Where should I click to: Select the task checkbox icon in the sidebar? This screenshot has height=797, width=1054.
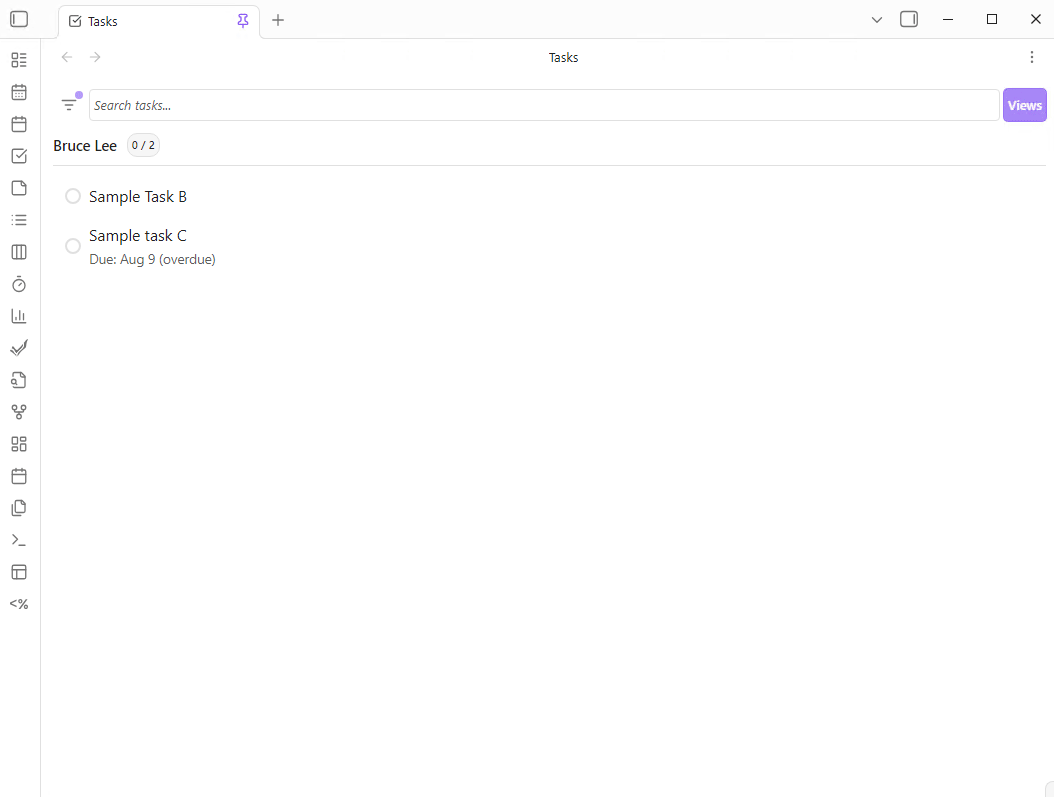pos(18,155)
